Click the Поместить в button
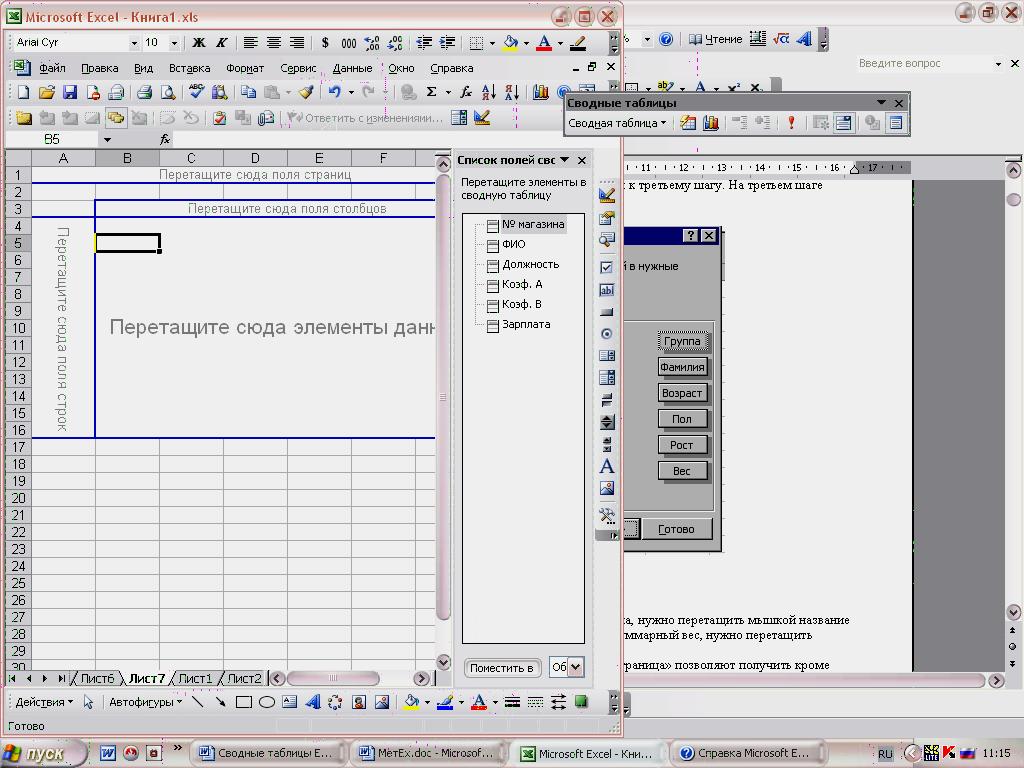Screen dimensions: 1024x768 tap(502, 667)
